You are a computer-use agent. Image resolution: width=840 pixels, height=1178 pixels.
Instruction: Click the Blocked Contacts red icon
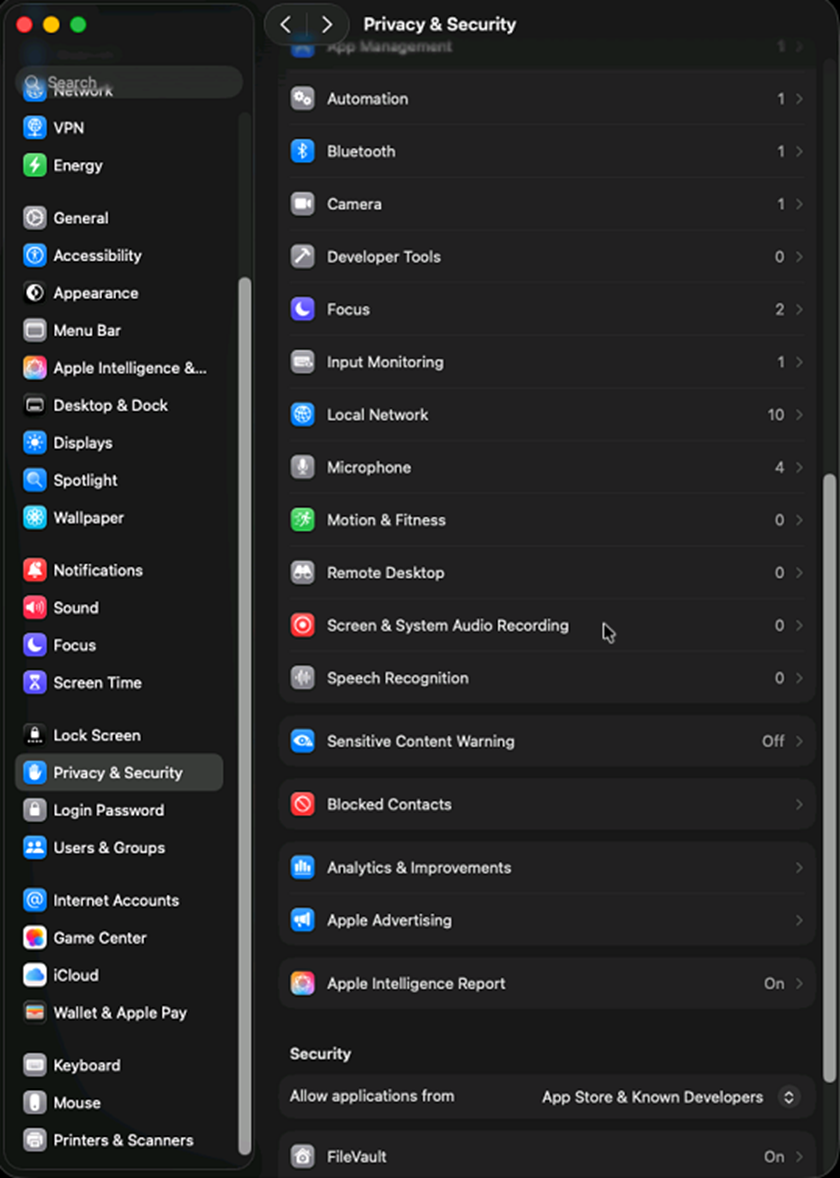coord(302,804)
